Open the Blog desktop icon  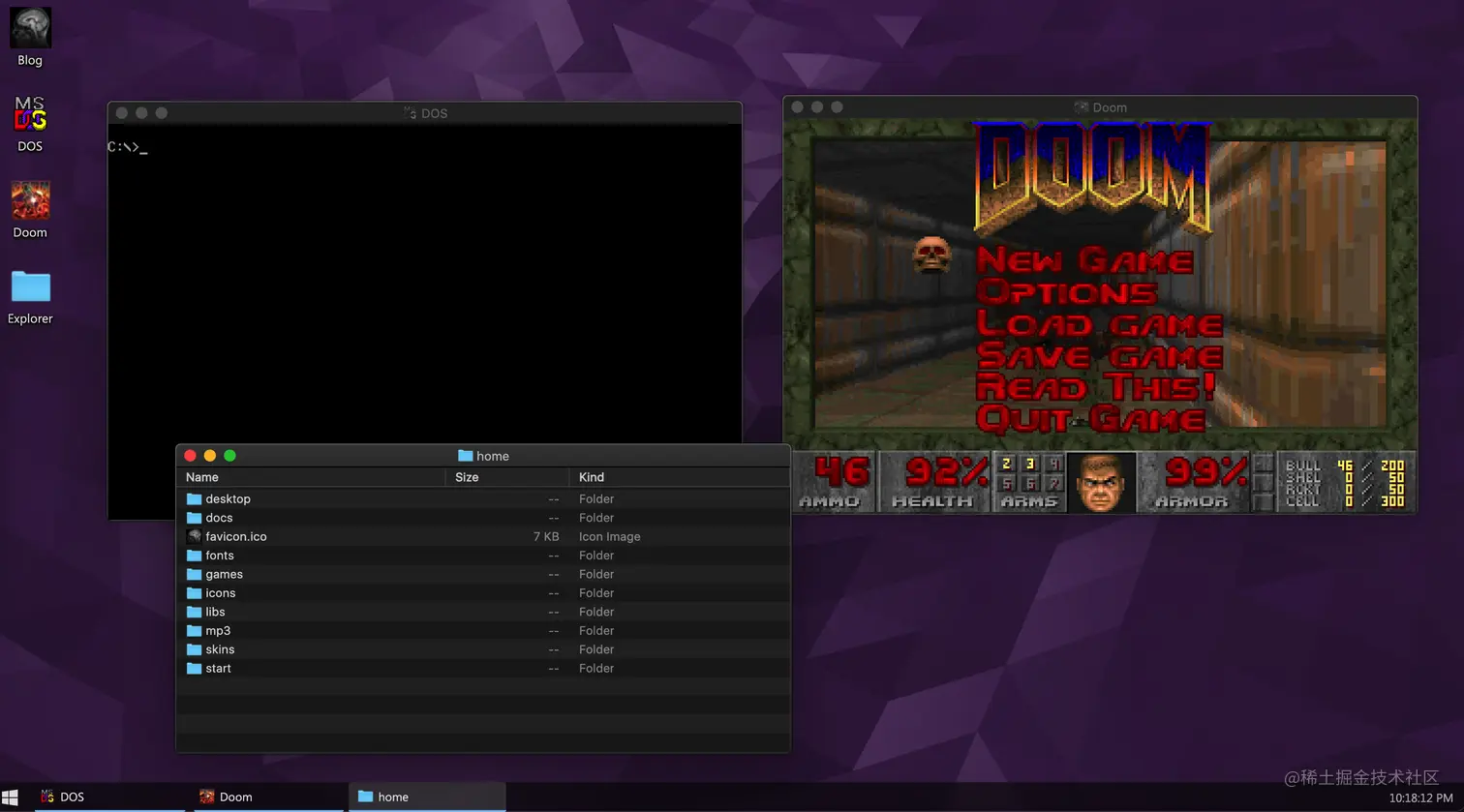pos(30,29)
